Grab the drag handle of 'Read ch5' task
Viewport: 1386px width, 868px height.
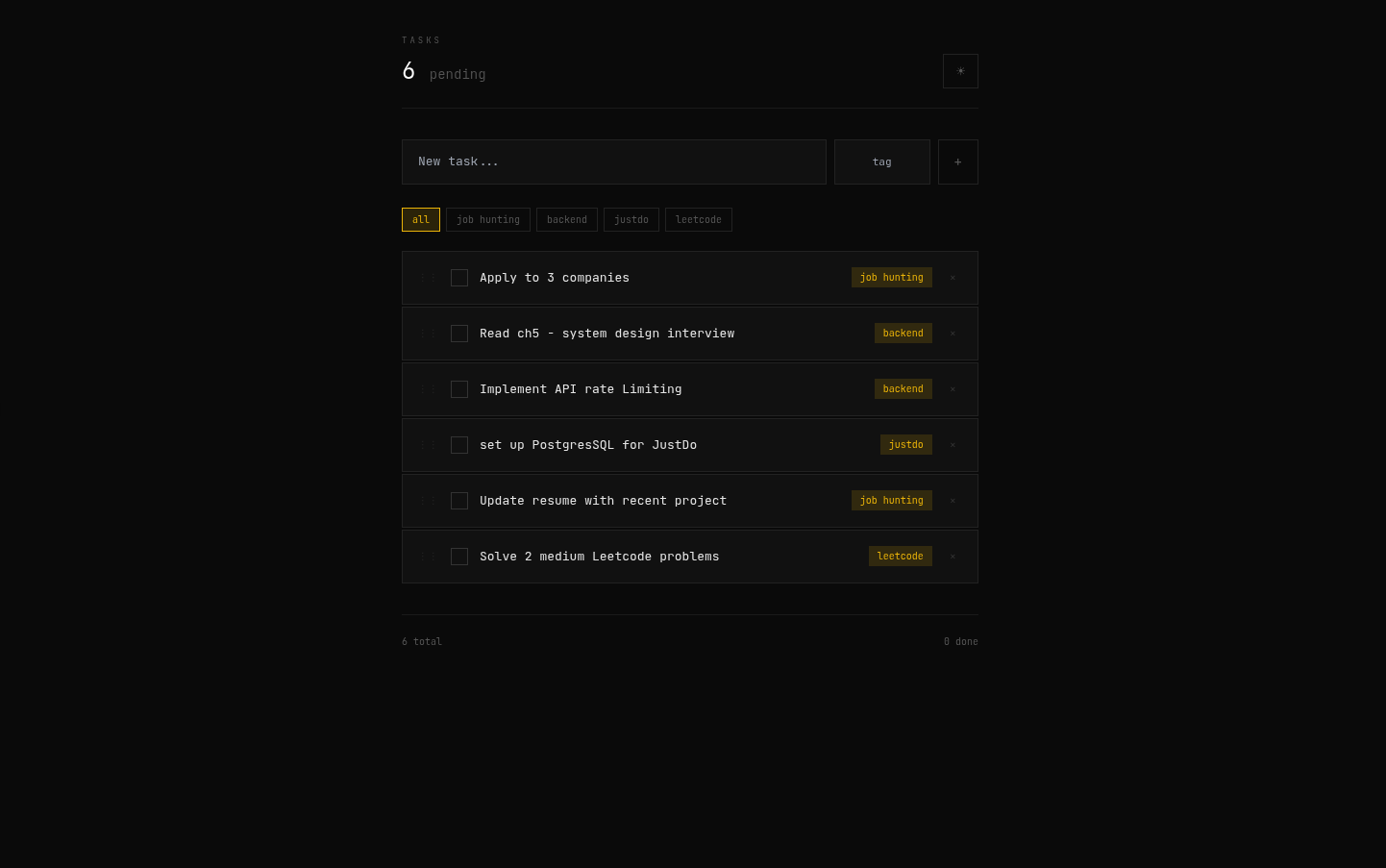(x=428, y=334)
